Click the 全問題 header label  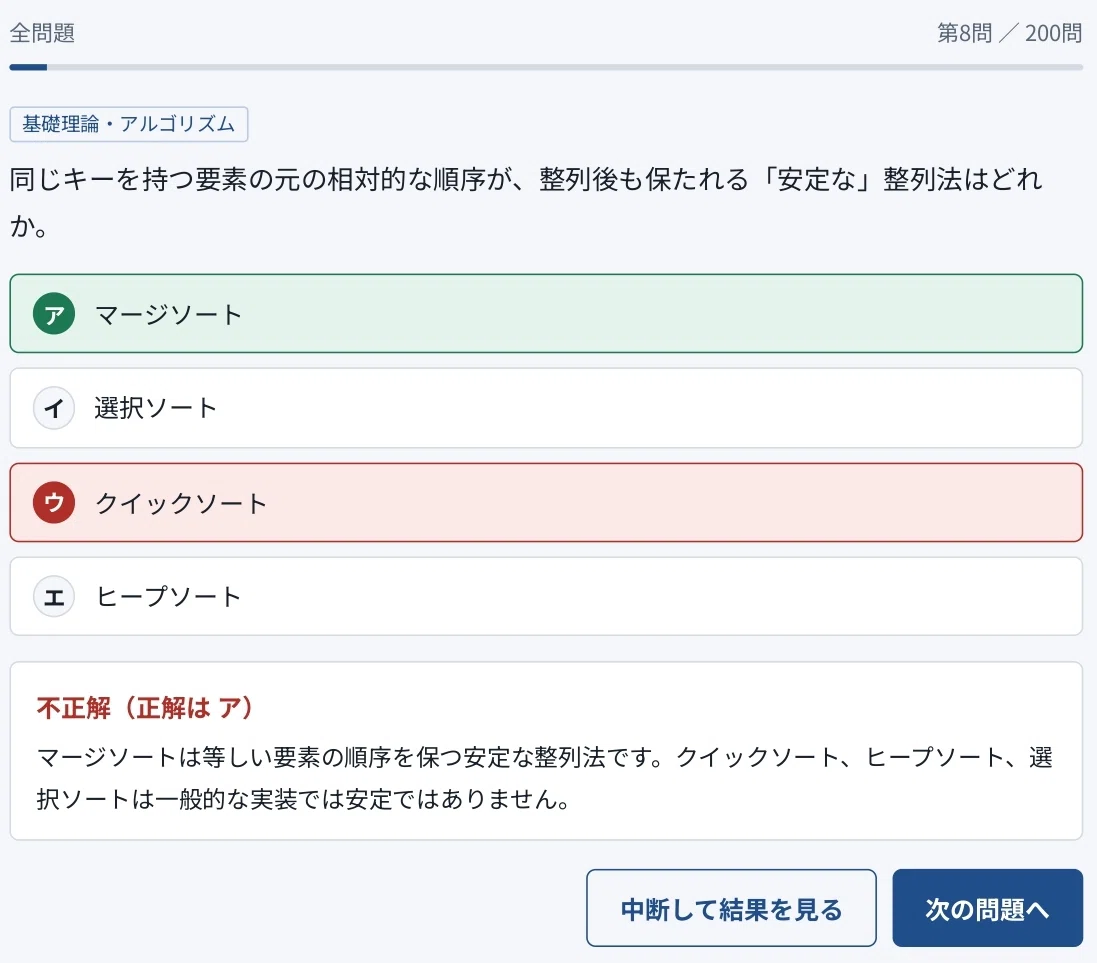coord(42,33)
